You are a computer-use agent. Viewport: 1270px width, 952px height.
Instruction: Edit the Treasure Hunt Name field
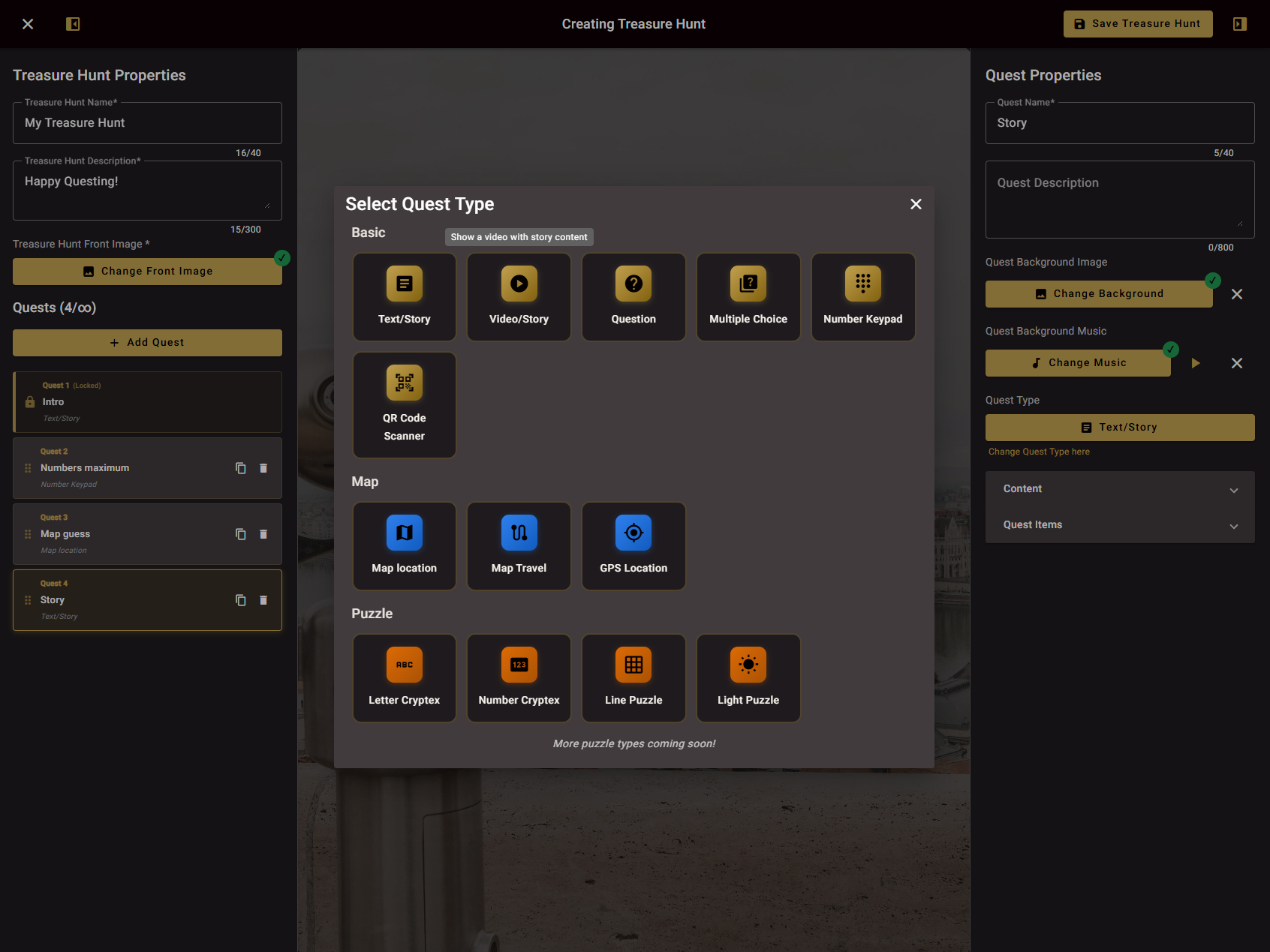(147, 122)
